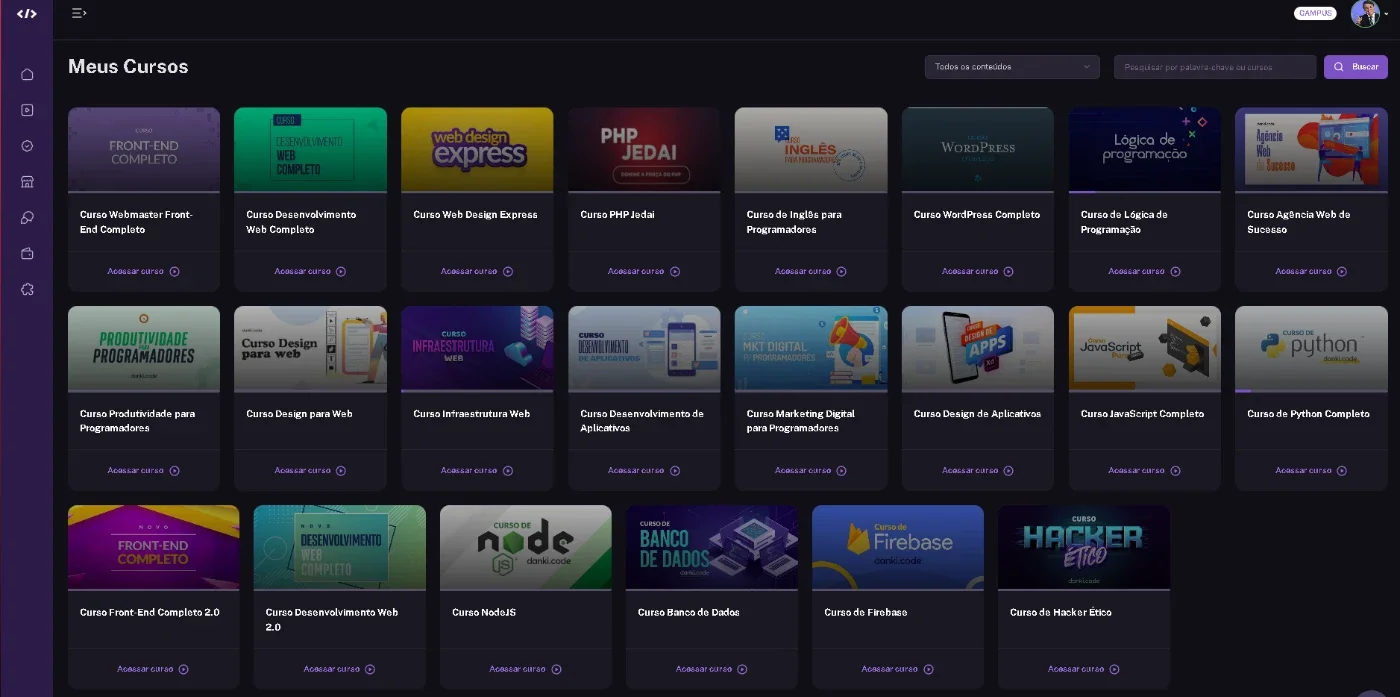Open the wallet icon in sidebar
1400x697 pixels.
(x=27, y=254)
